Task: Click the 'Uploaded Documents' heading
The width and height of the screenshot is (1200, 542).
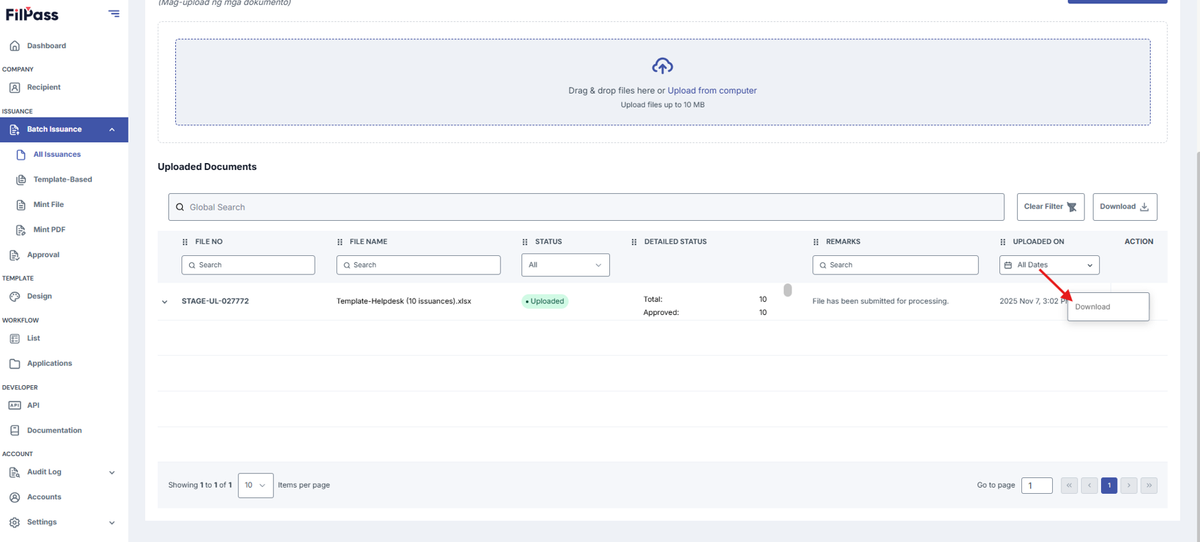Action: click(x=207, y=166)
